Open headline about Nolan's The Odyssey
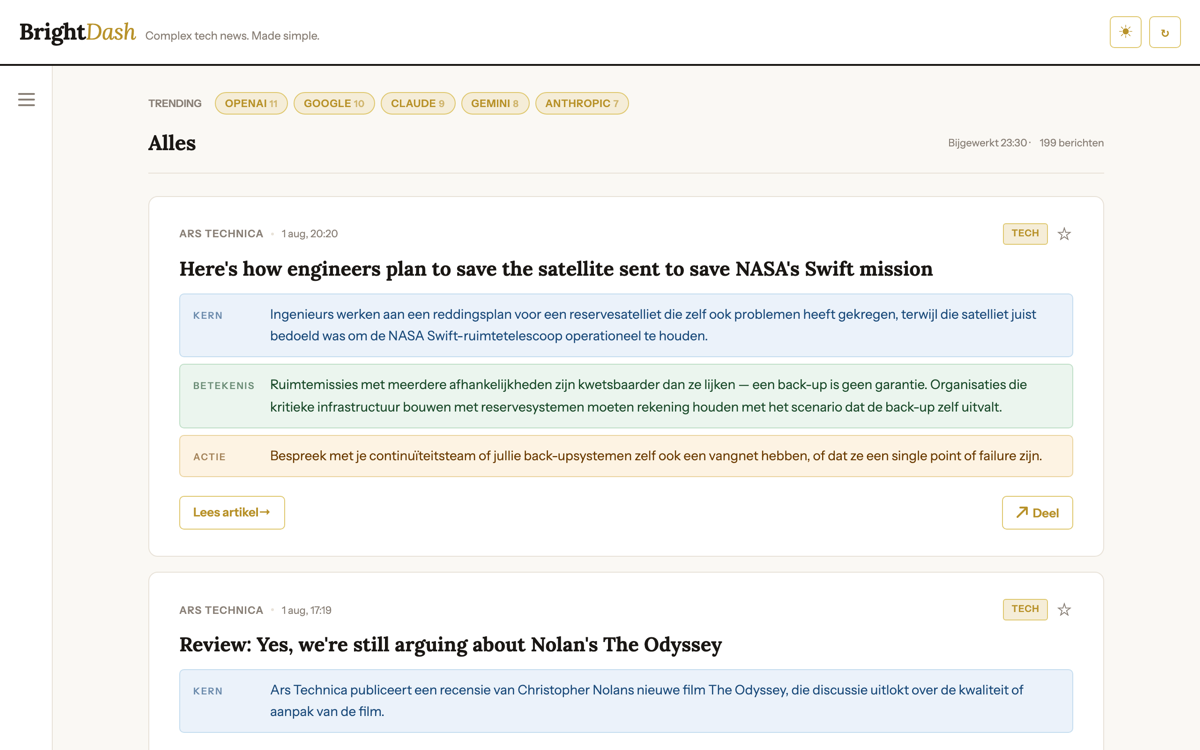The height and width of the screenshot is (750, 1200). pyautogui.click(x=451, y=645)
